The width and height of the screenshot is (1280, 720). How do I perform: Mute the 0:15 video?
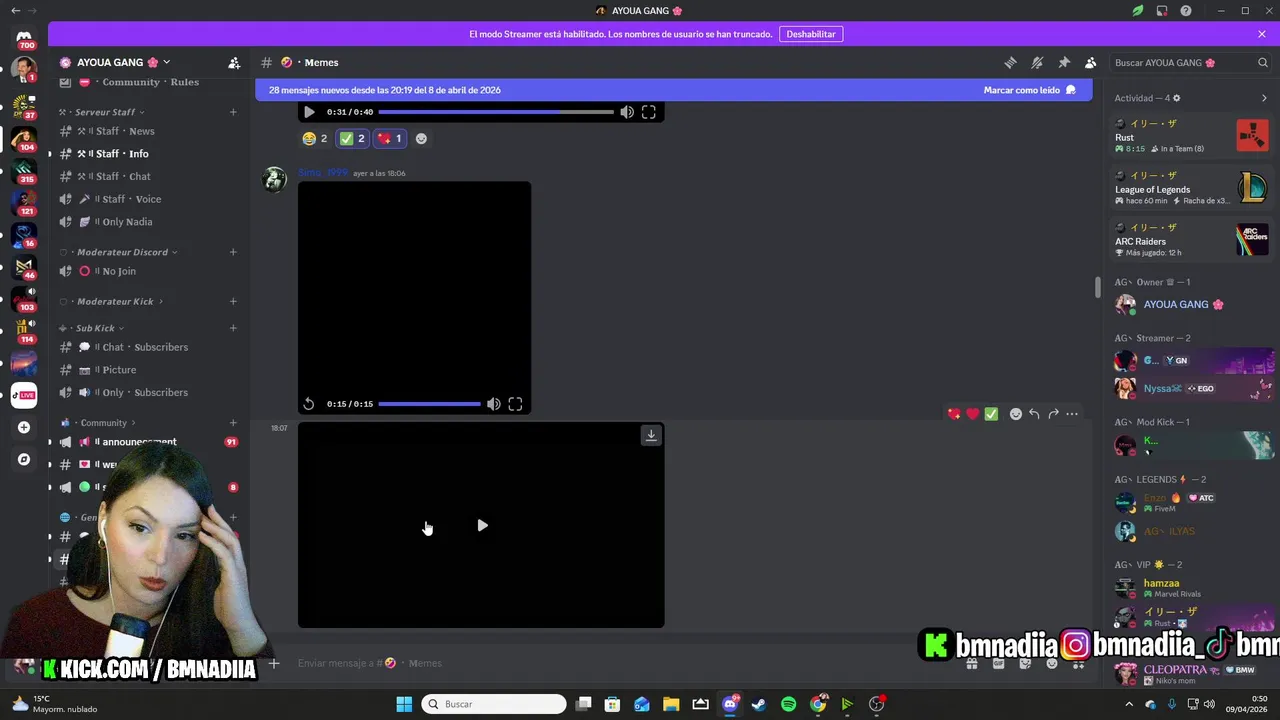(x=493, y=404)
